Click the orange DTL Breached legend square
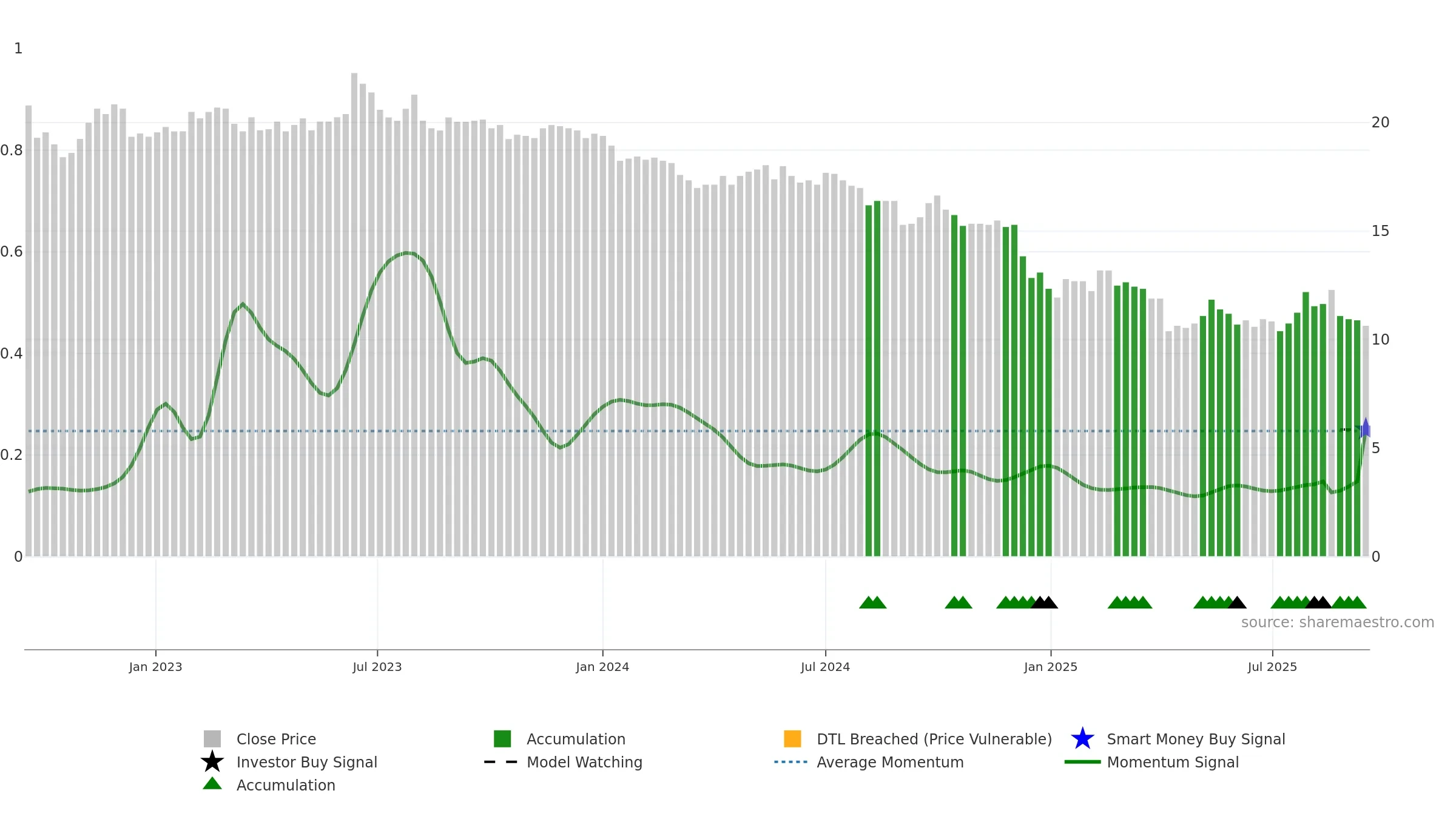This screenshot has width=1456, height=819. point(792,739)
